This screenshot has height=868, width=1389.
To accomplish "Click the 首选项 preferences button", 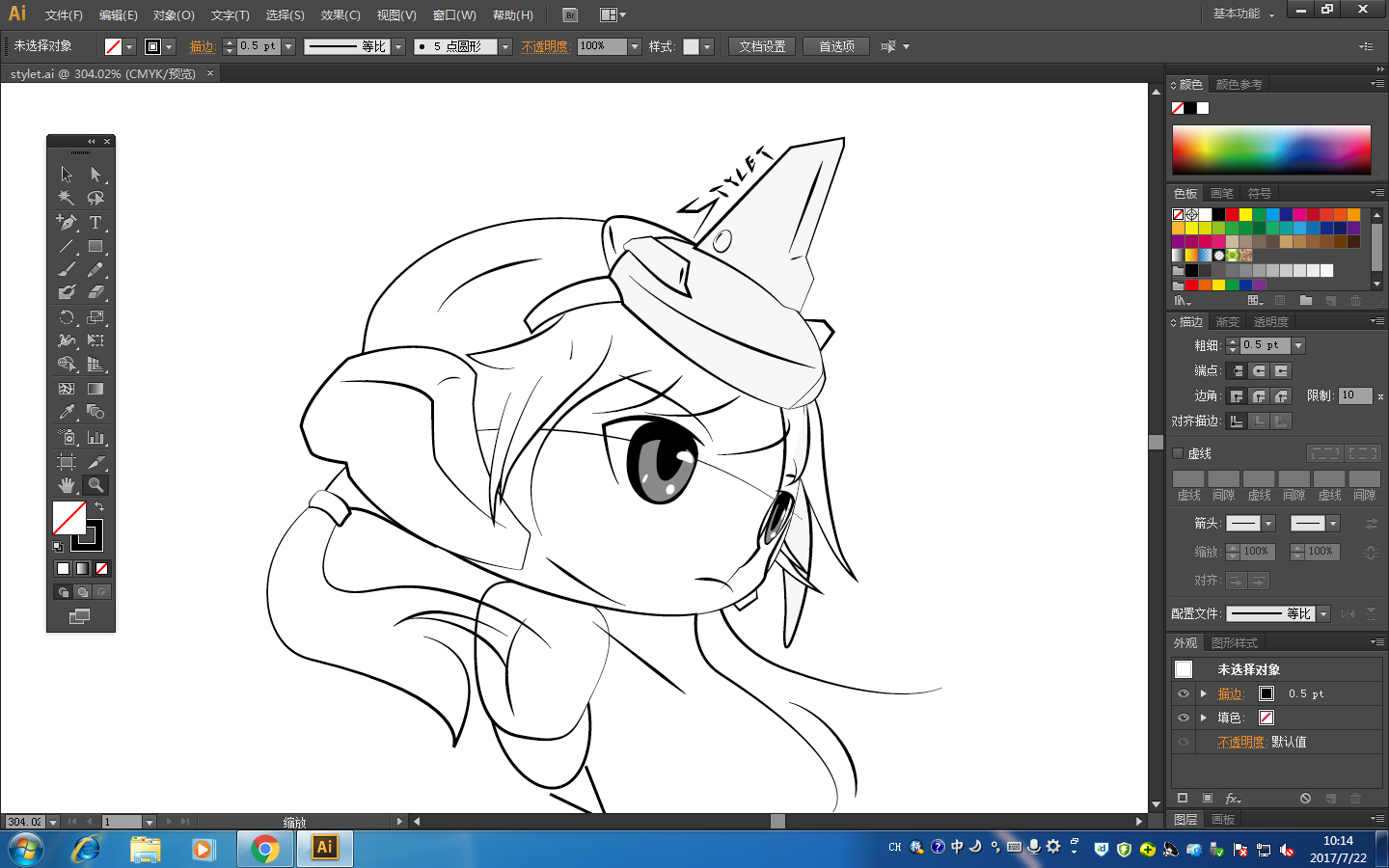I will pyautogui.click(x=836, y=46).
